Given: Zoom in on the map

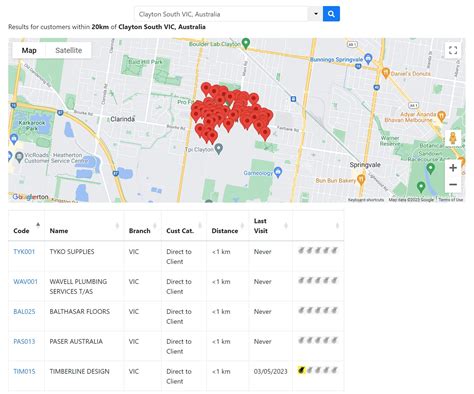Looking at the screenshot, I should [x=453, y=168].
